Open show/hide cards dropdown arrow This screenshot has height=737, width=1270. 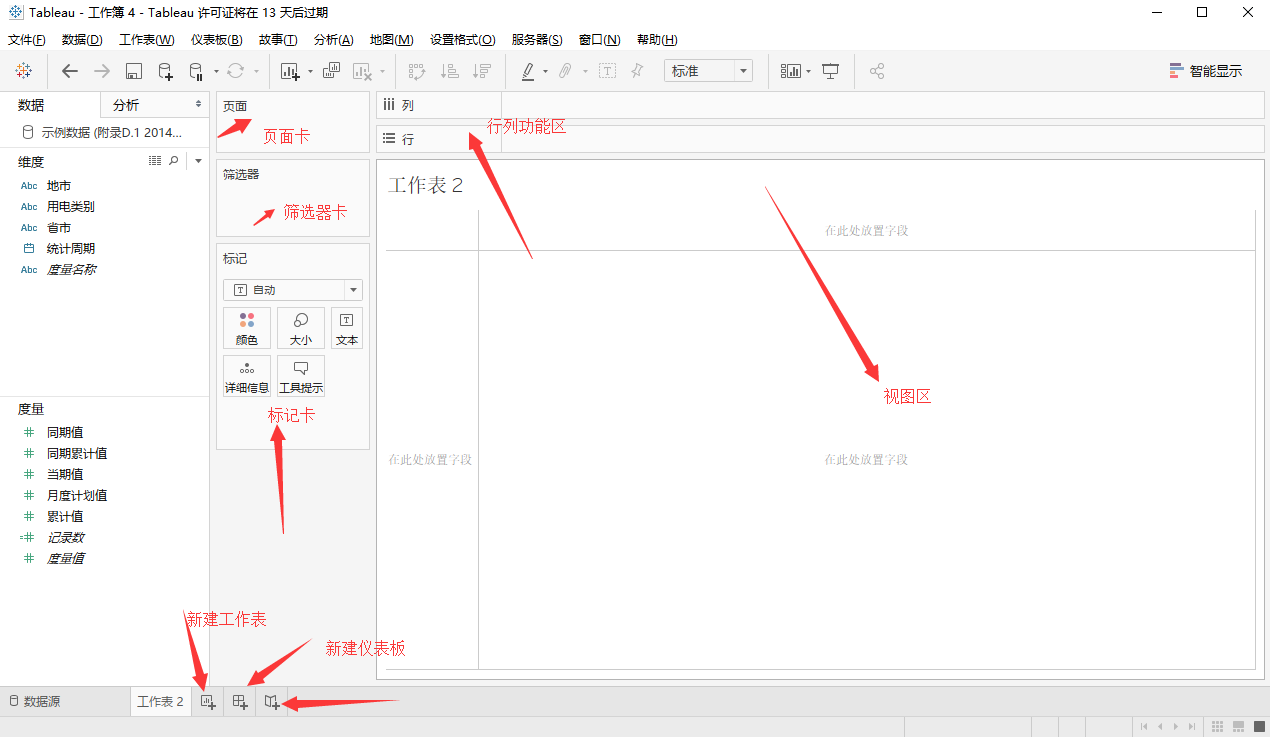coord(808,71)
